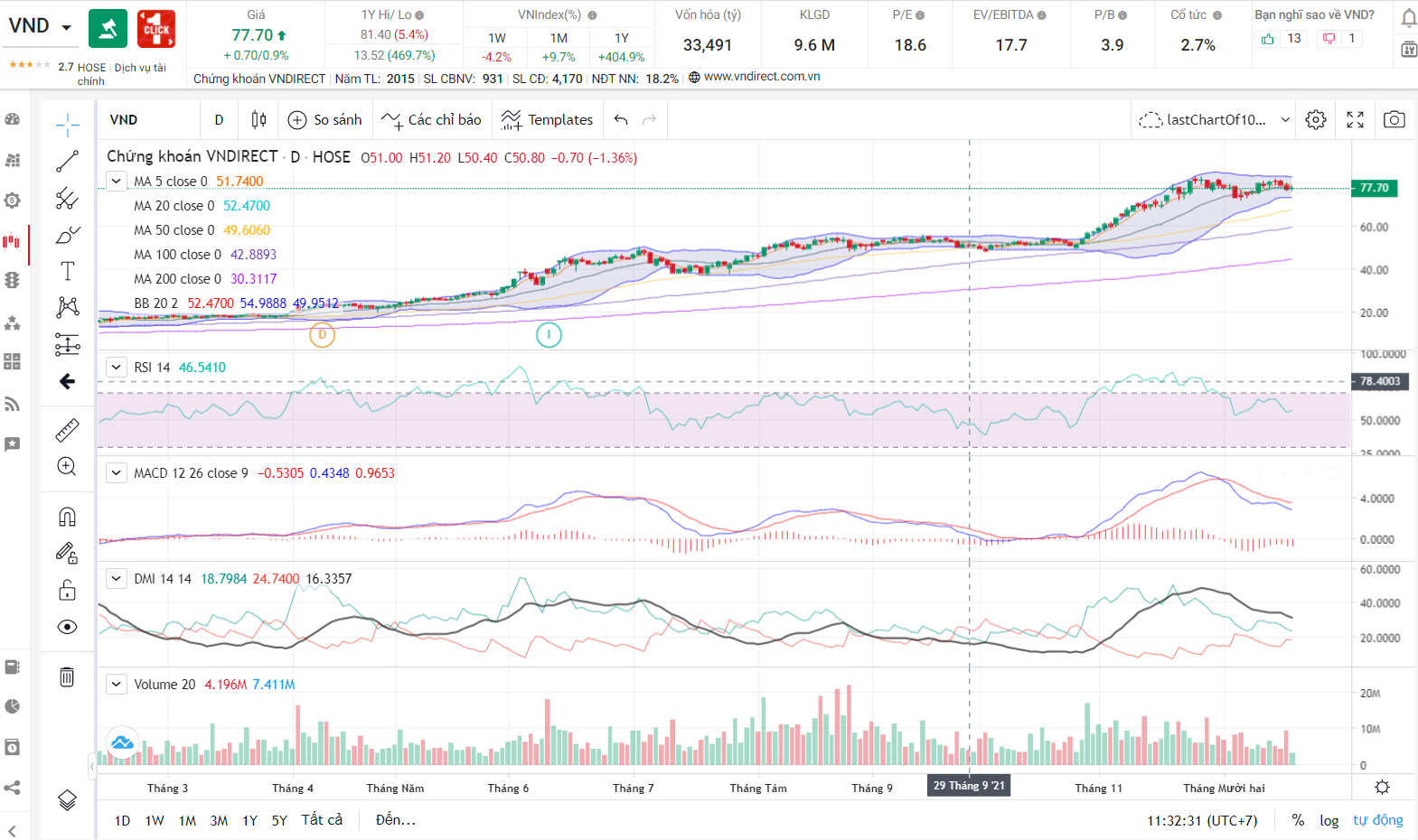Remove drawings with trash icon
1418x840 pixels.
[x=68, y=677]
